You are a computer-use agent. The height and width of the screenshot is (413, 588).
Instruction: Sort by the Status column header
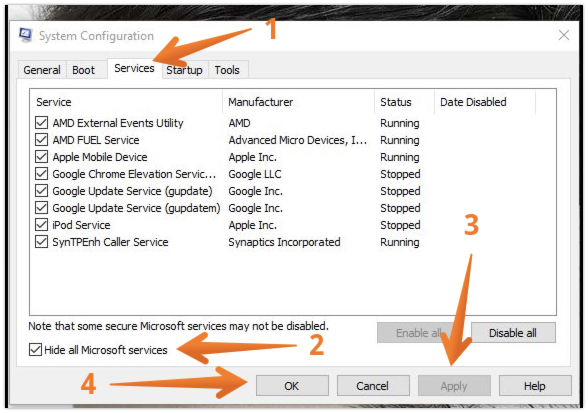(404, 102)
